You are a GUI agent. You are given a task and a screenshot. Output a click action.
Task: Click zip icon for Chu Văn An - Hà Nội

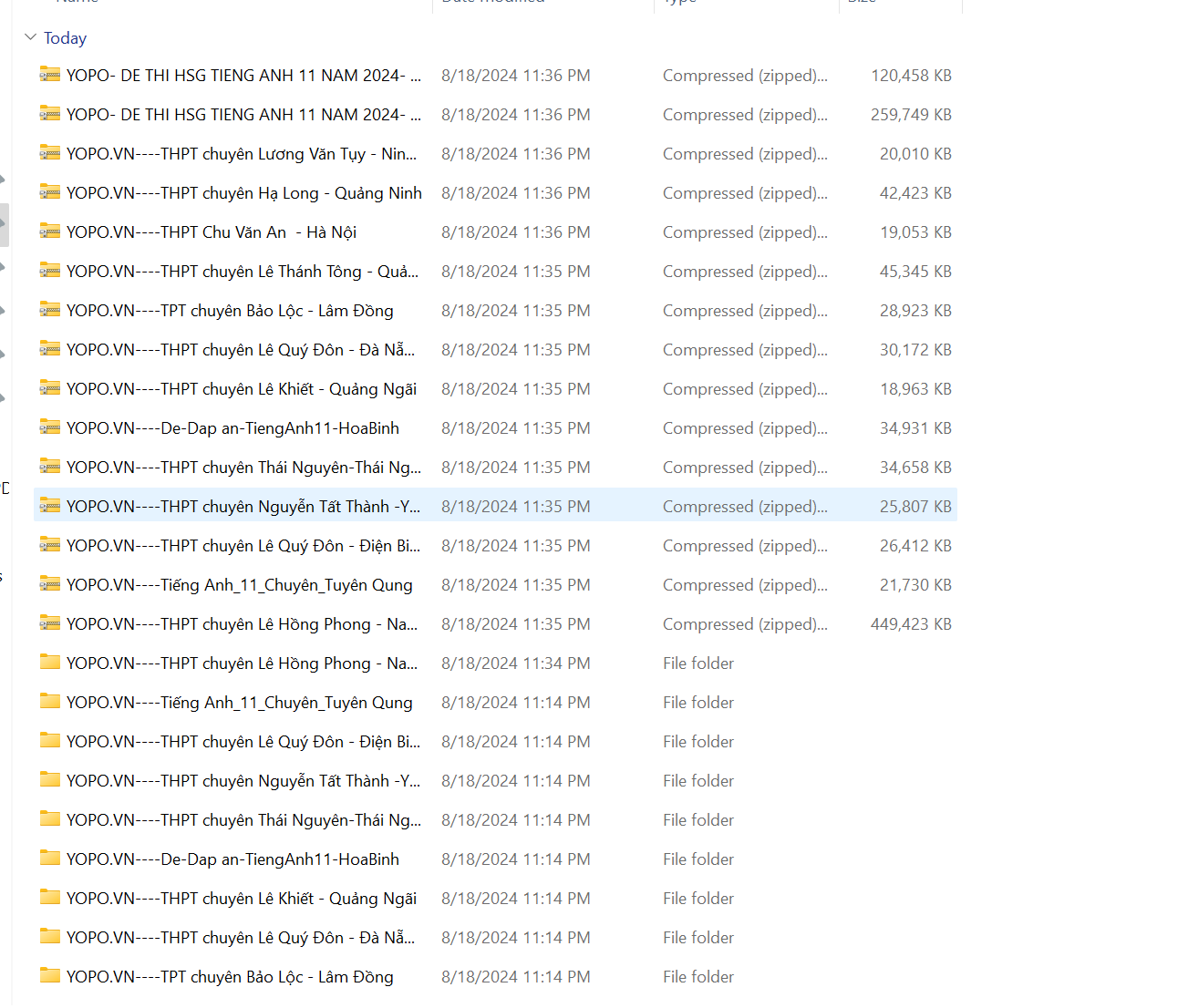click(x=50, y=231)
